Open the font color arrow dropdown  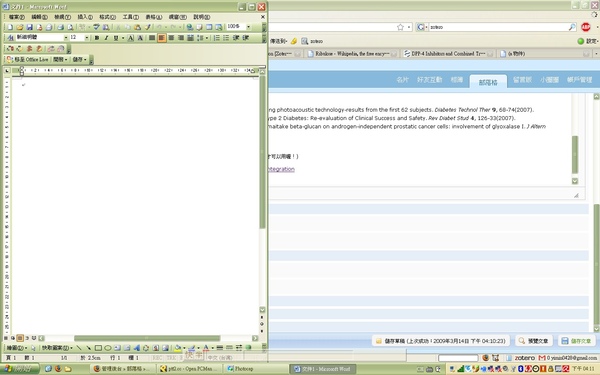pos(213,348)
